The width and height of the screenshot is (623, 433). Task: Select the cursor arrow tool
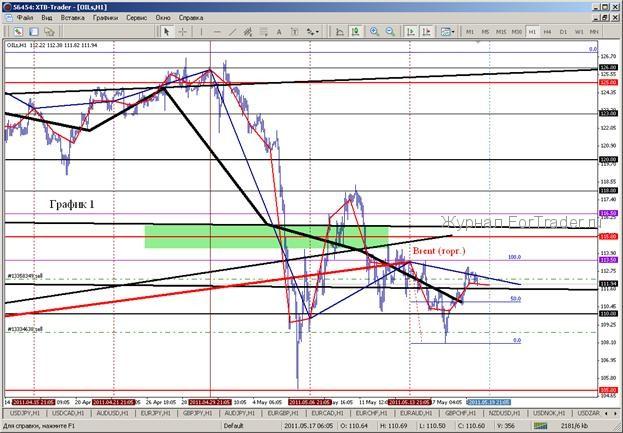point(167,31)
